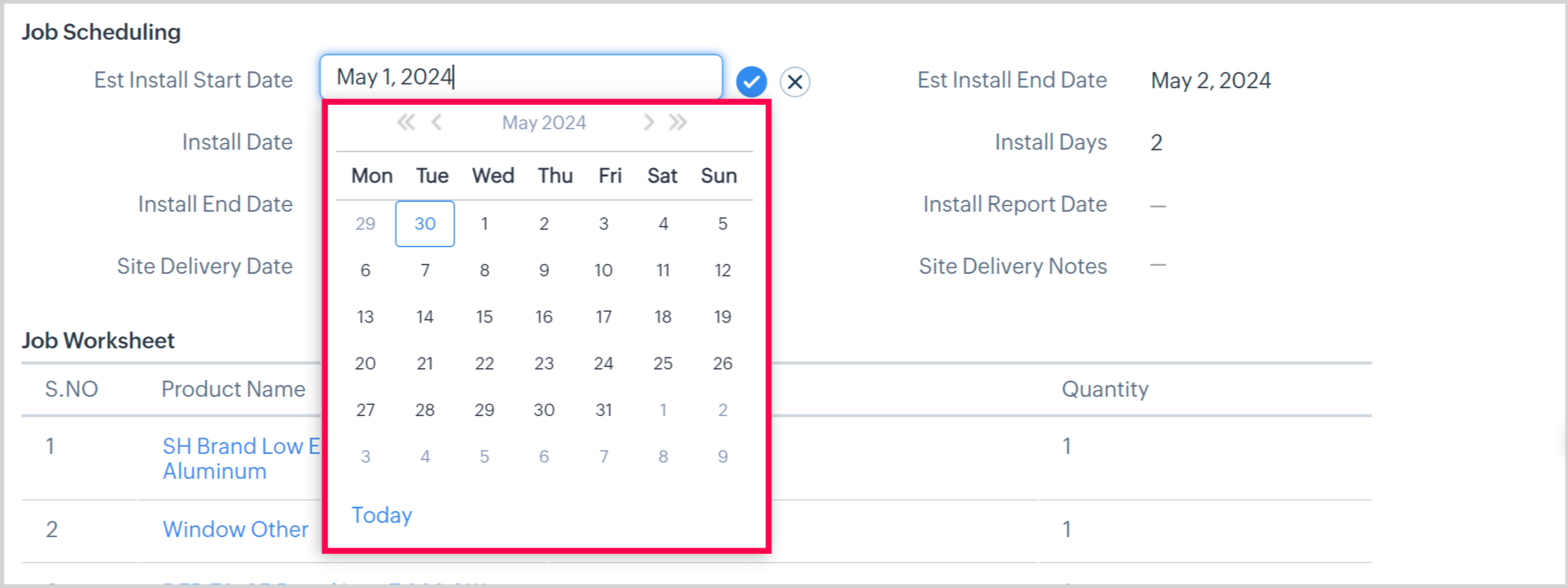The width and height of the screenshot is (1568, 588).
Task: Open the Window Other product link
Action: 235,529
